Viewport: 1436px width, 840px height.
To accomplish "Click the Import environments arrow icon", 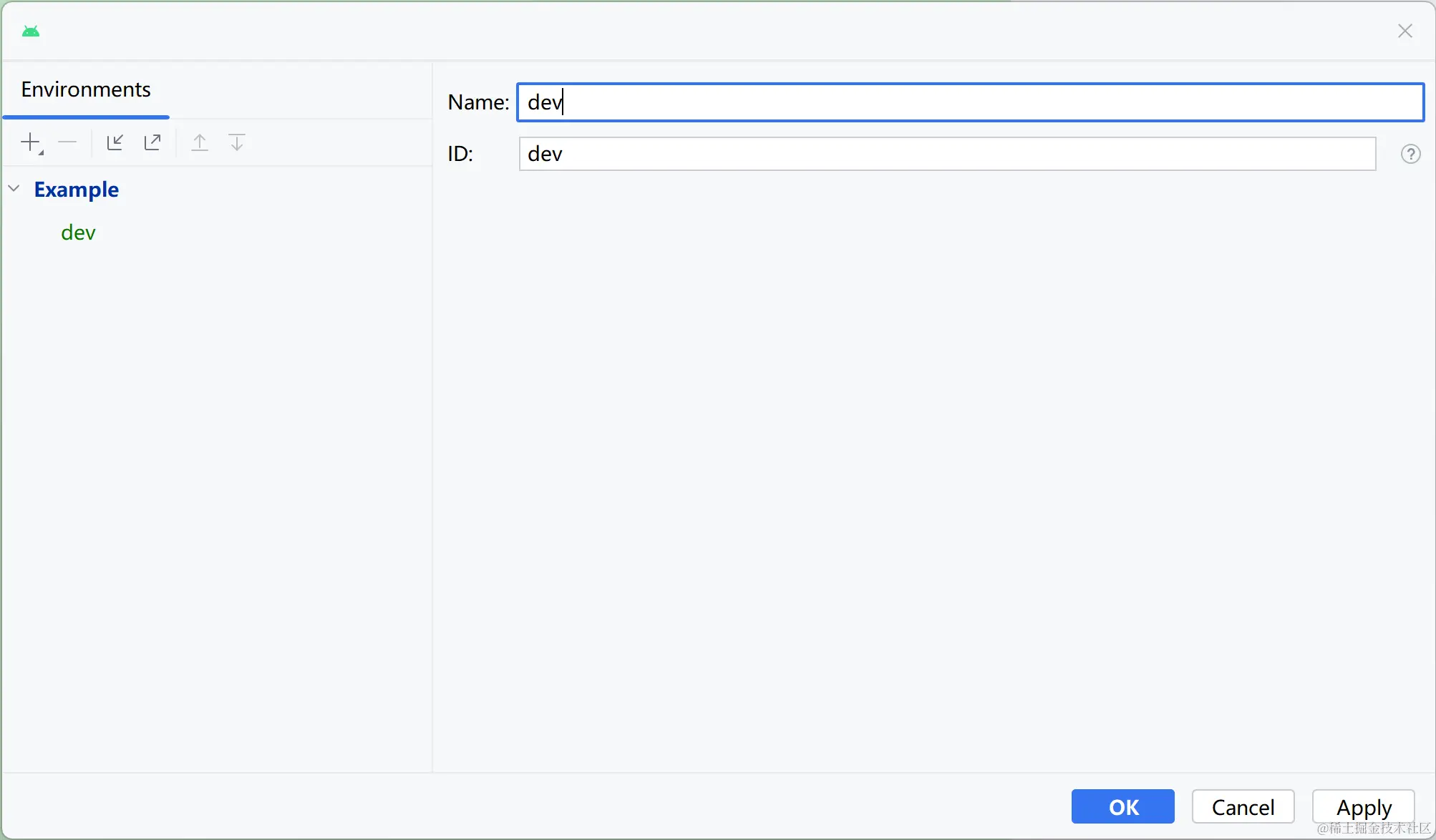I will point(115,142).
